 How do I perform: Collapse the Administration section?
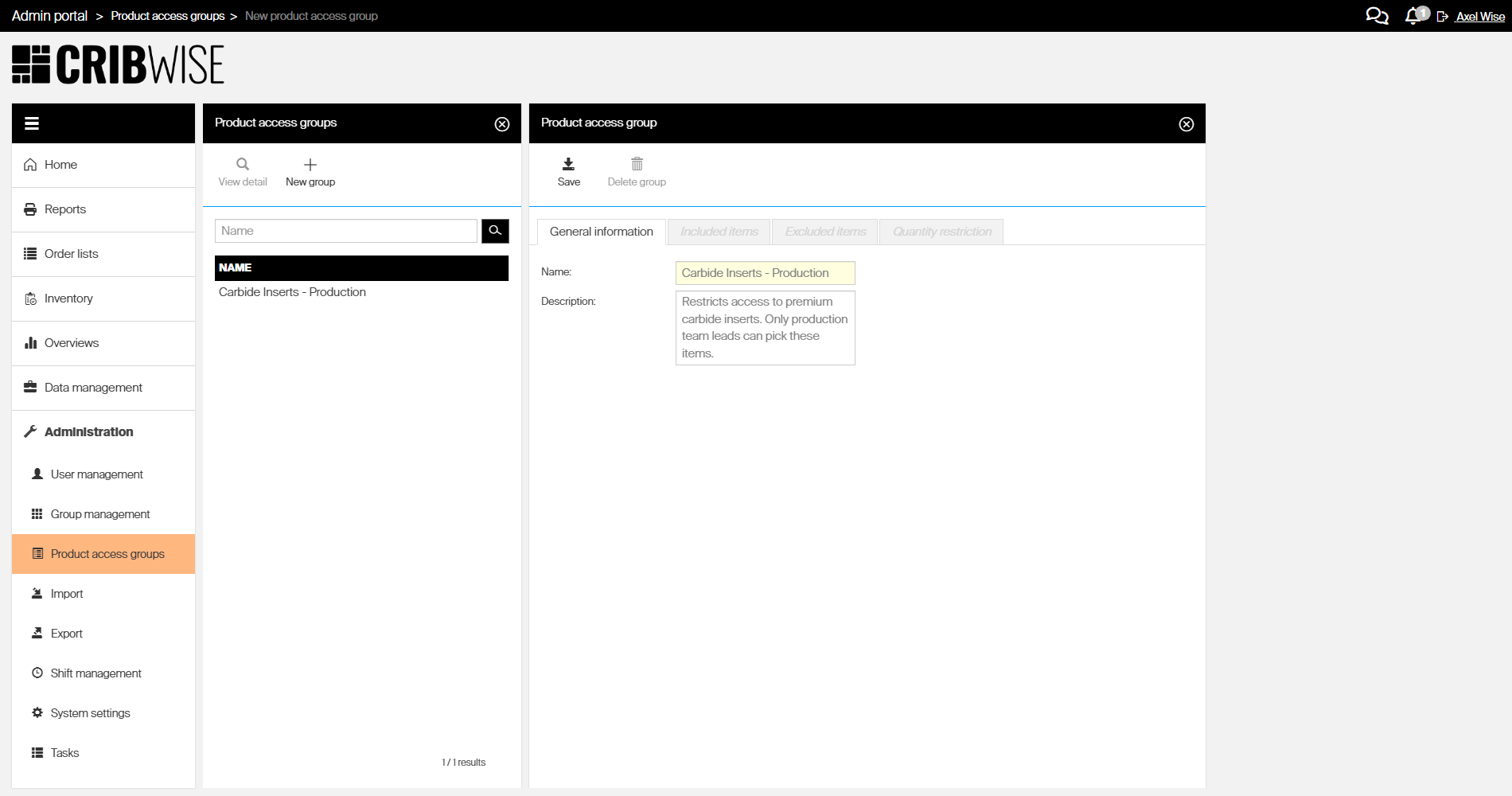89,432
